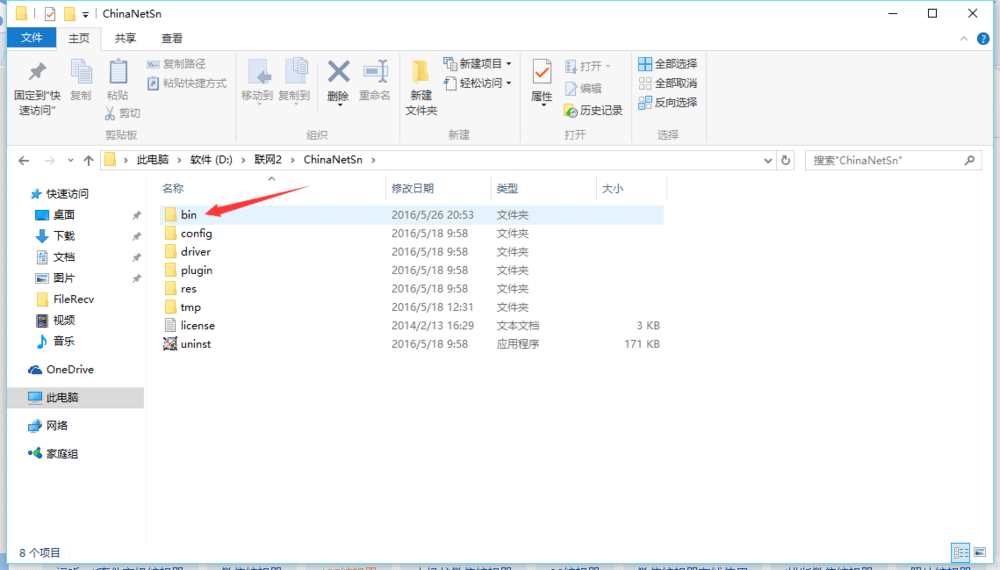The width and height of the screenshot is (1000, 570).
Task: Click ChinaNetSn in the address breadcrumb
Action: (x=333, y=160)
